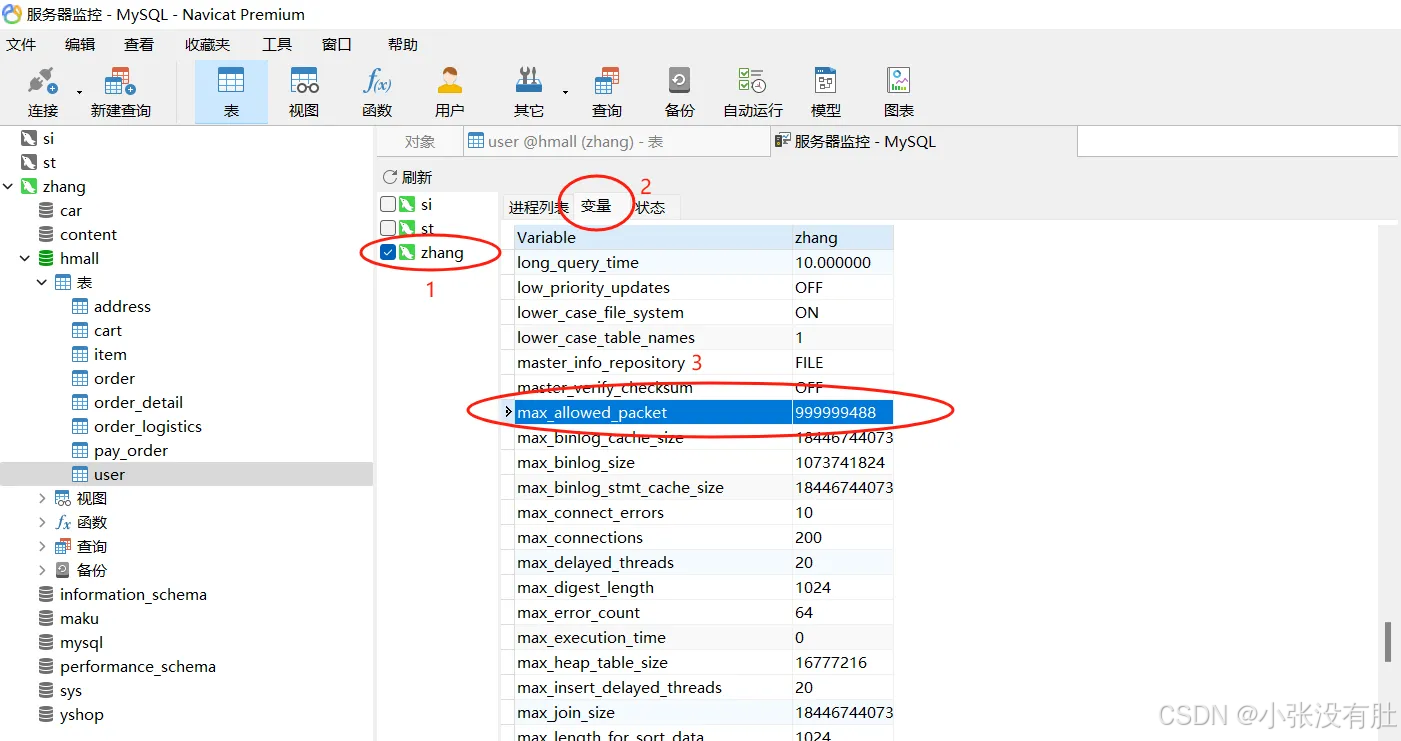Click the max_heap_table_size value 16777216
Screen dimensions: 1401x741
pos(842,663)
